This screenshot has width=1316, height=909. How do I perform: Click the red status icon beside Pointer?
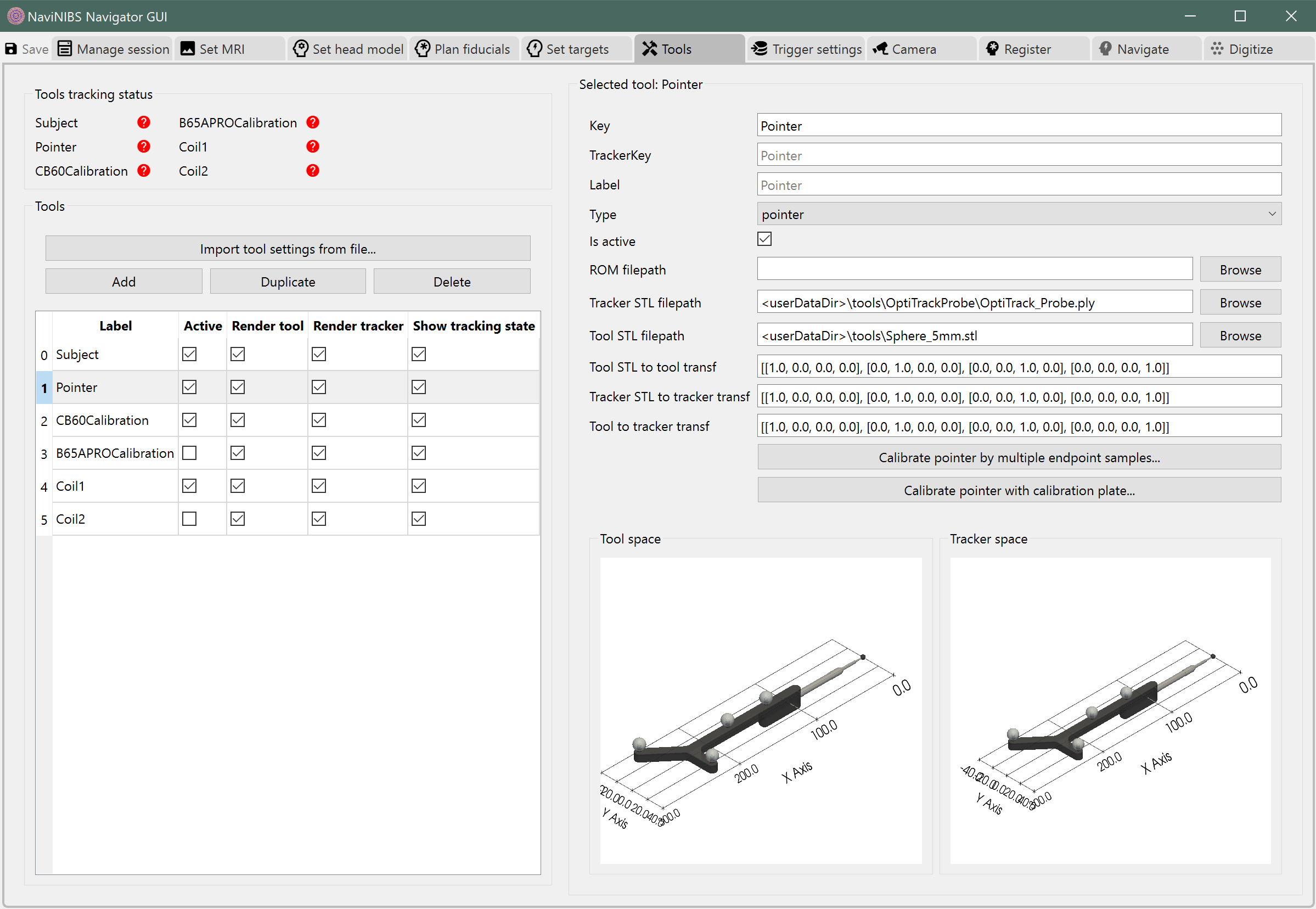click(x=144, y=147)
